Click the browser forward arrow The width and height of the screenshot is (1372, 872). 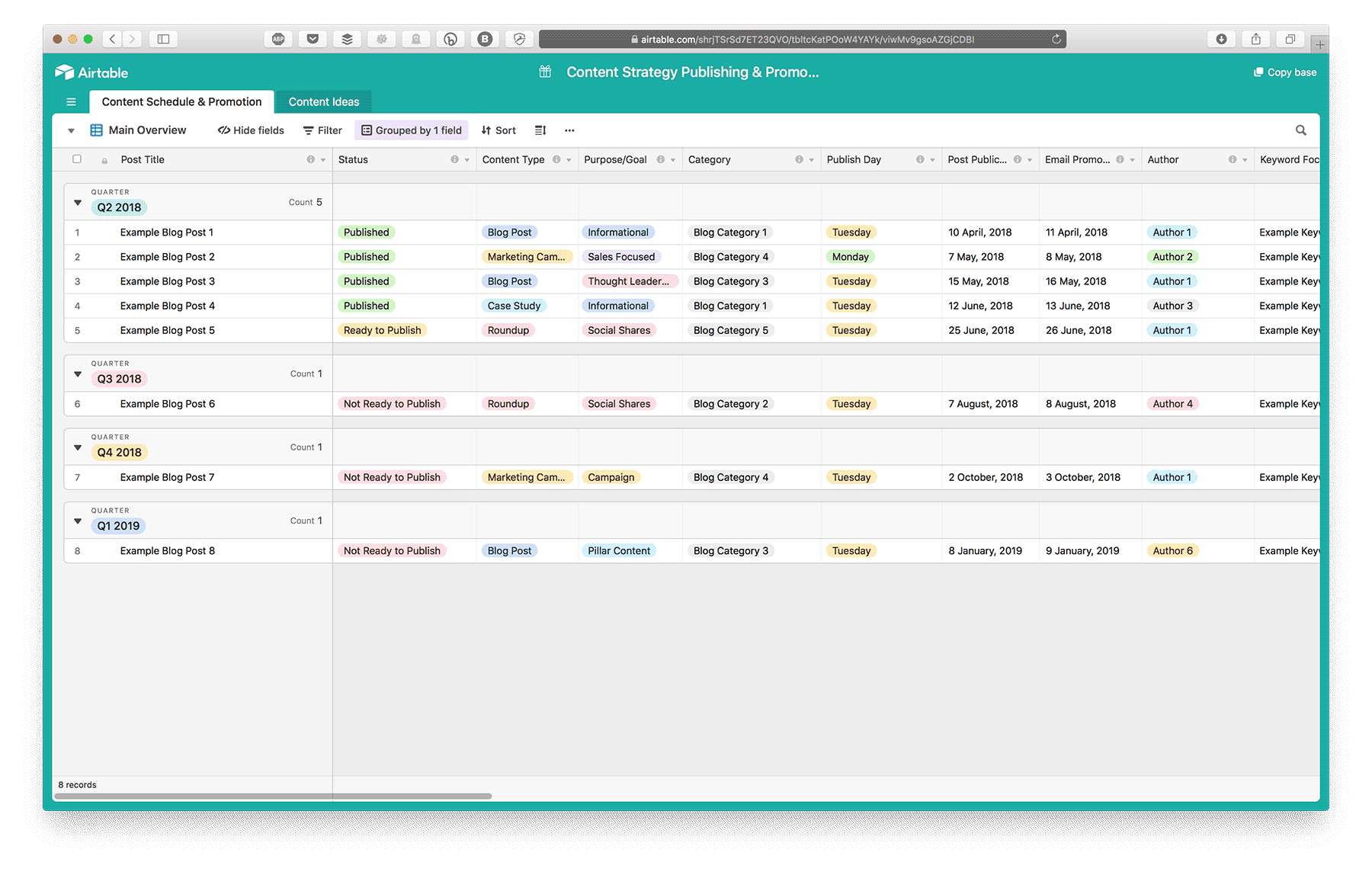[x=132, y=39]
